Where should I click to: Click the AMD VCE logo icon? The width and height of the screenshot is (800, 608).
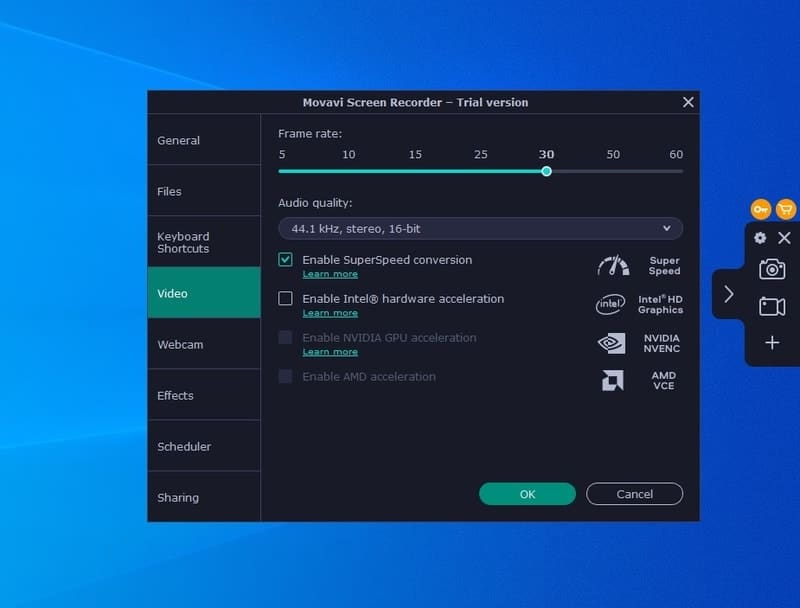pyautogui.click(x=612, y=381)
